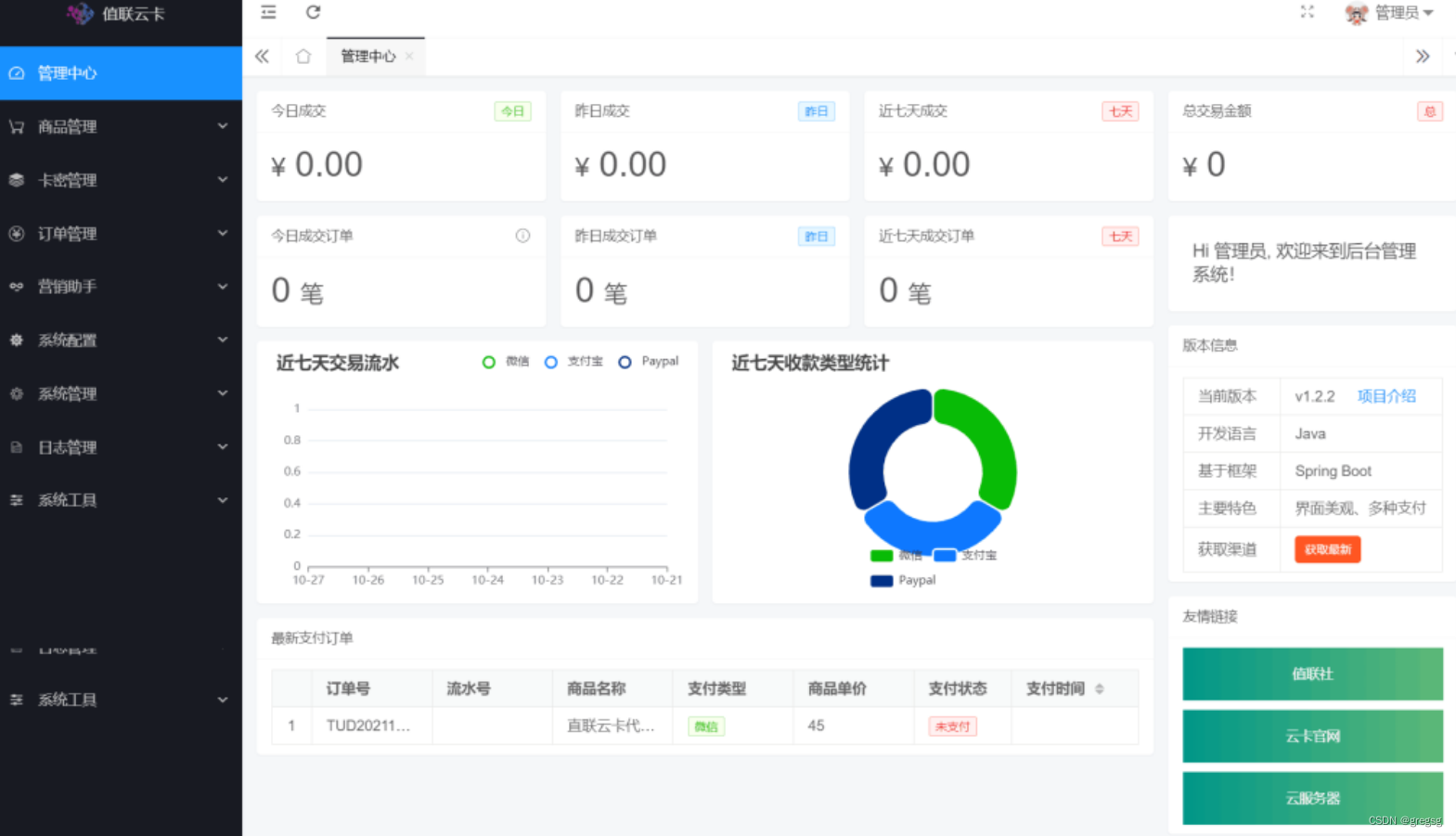
Task: Click the 日志管理 document icon
Action: pyautogui.click(x=17, y=447)
